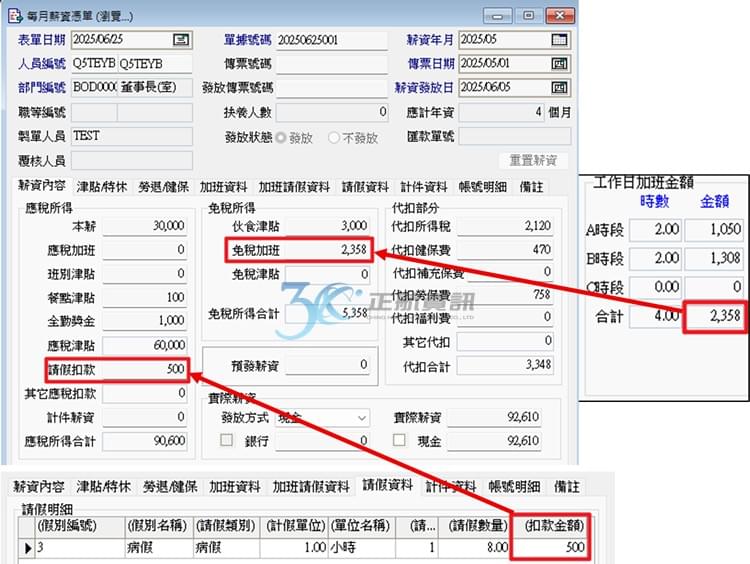Switch to upper 帳號明細 tab
Image resolution: width=750 pixels, height=564 pixels.
pos(483,187)
